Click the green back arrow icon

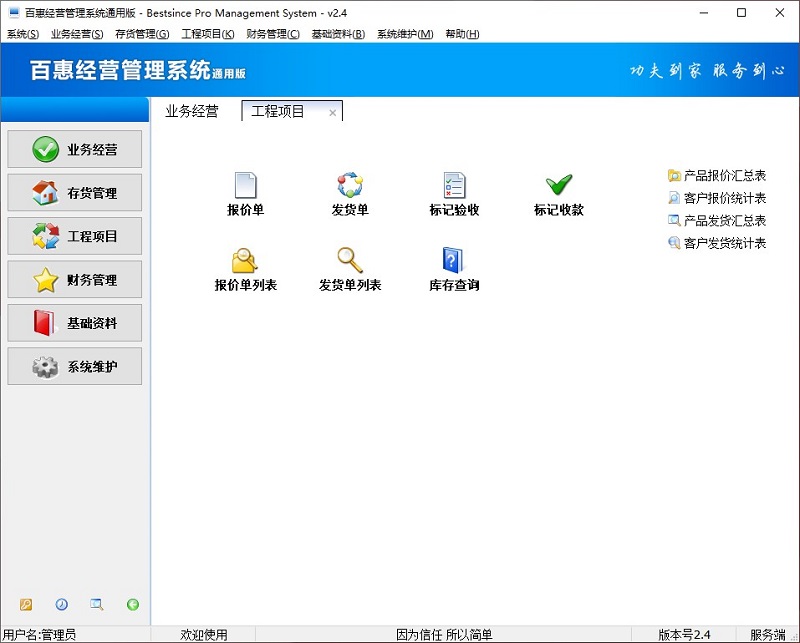[133, 604]
